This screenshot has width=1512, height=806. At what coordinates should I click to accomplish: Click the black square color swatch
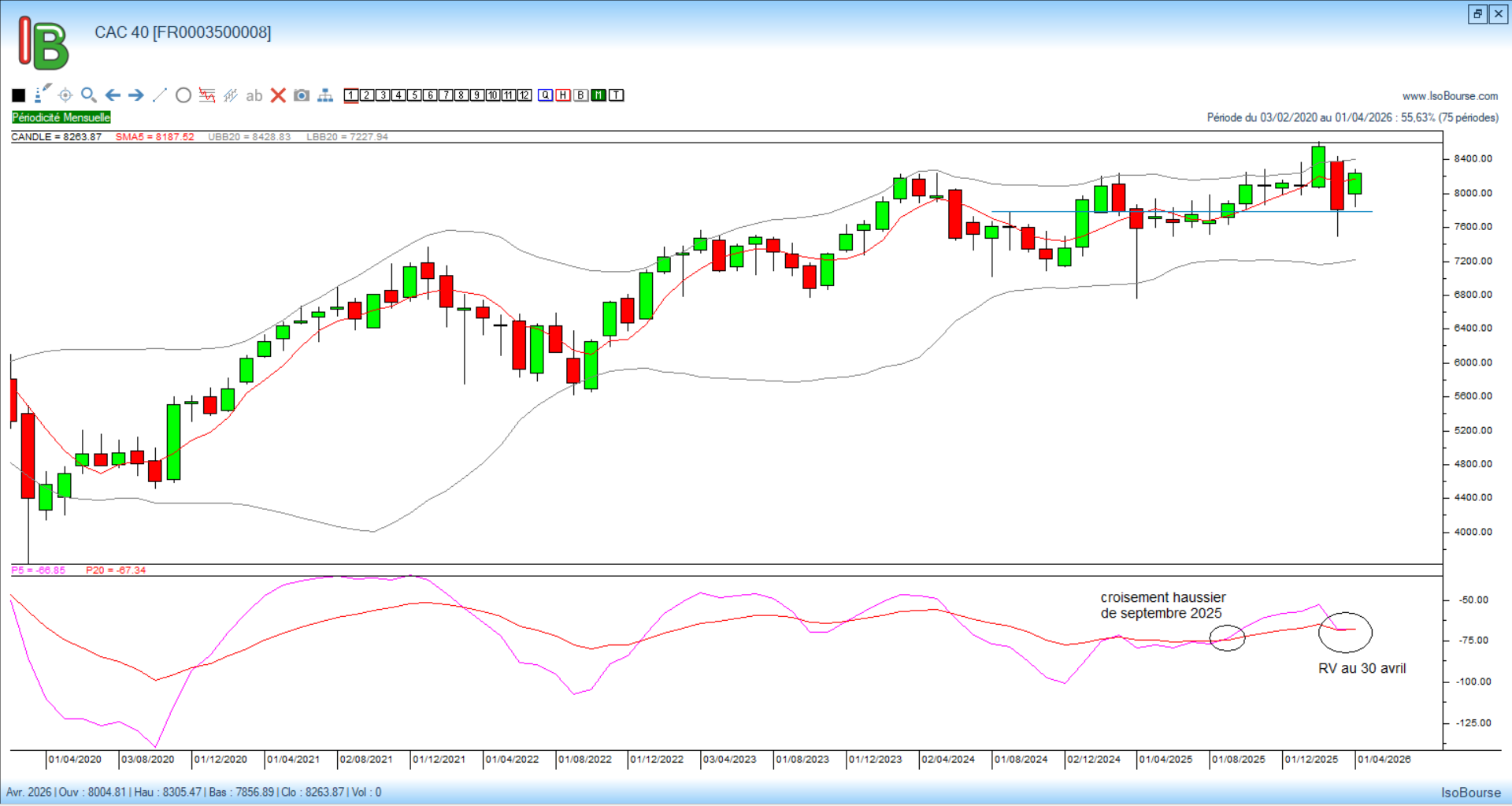(19, 95)
